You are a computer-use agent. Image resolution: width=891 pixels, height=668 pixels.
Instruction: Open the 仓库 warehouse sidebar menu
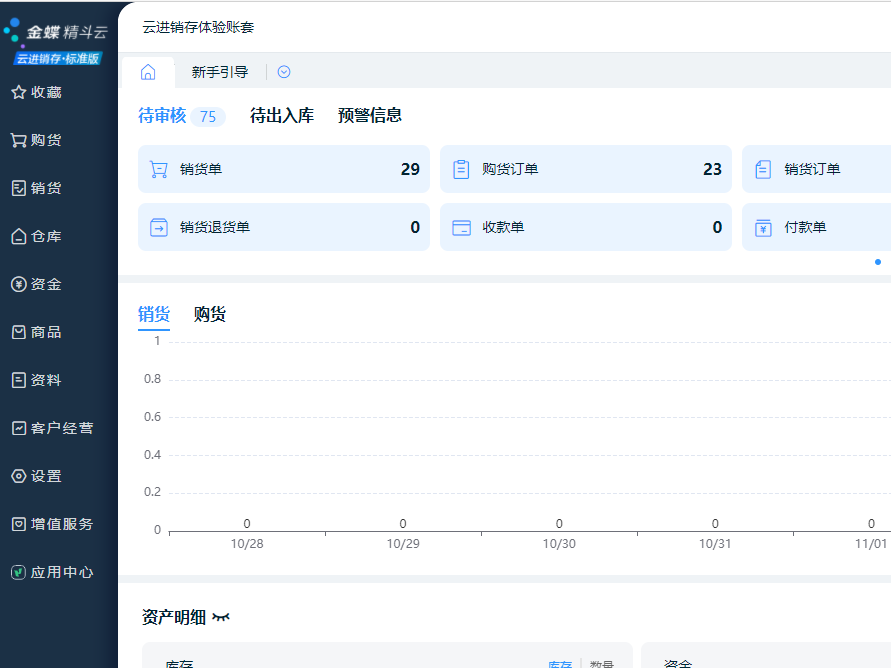pos(37,236)
